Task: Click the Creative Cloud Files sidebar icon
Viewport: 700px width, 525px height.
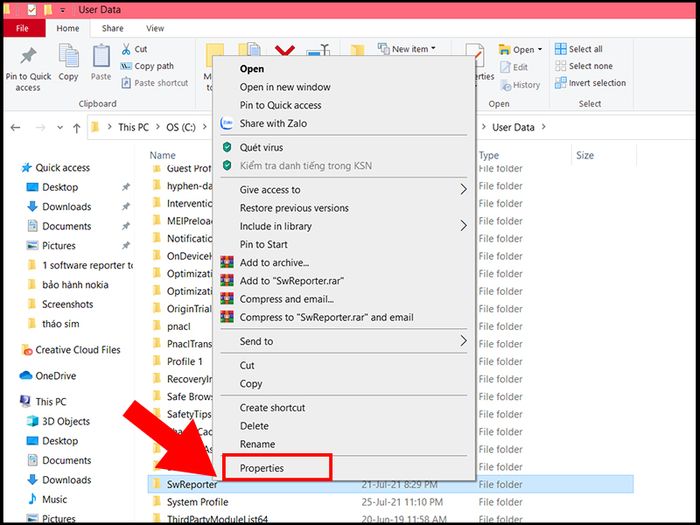Action: pyautogui.click(x=26, y=350)
